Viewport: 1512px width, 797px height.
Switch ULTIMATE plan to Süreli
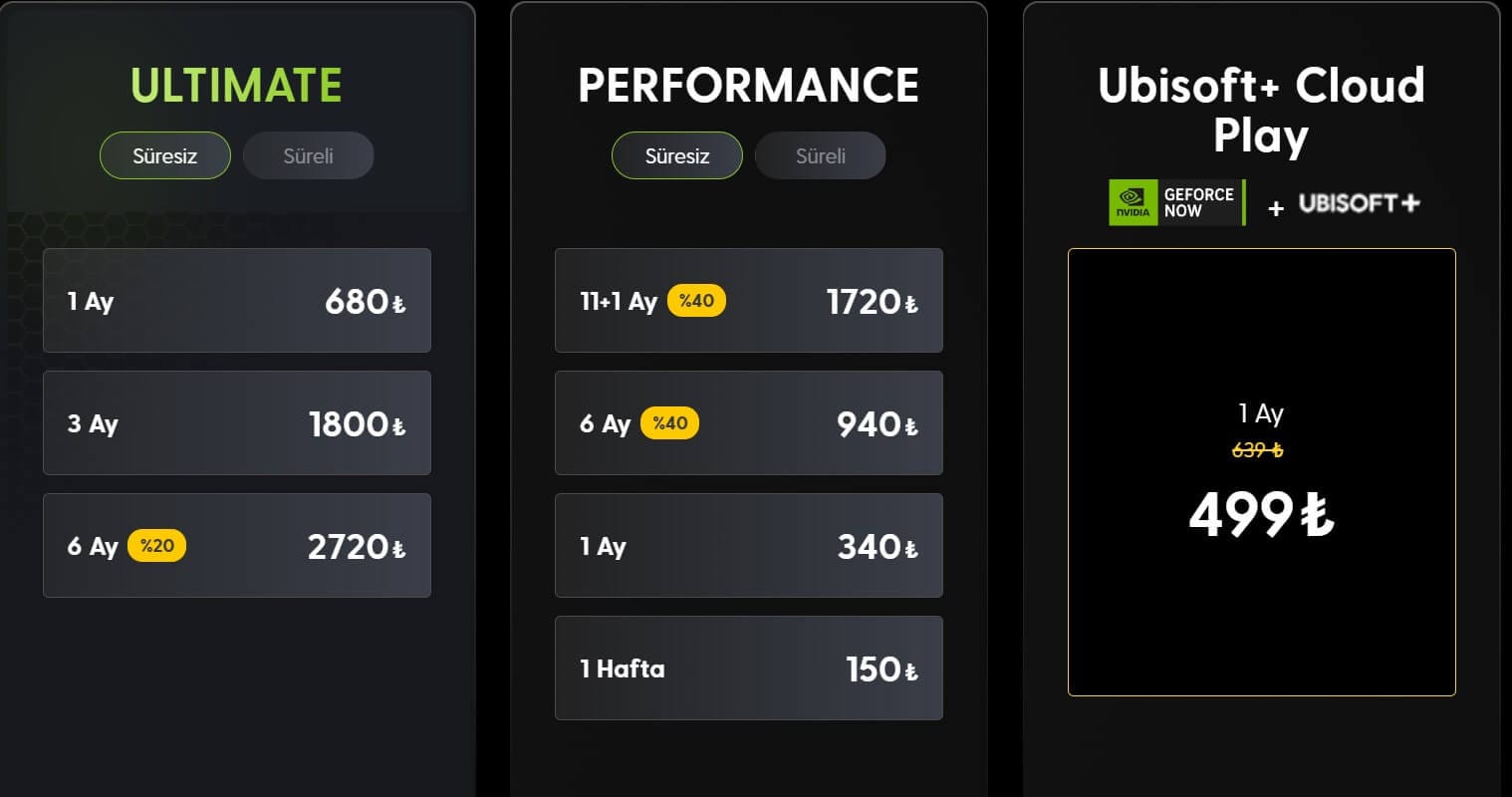309,156
